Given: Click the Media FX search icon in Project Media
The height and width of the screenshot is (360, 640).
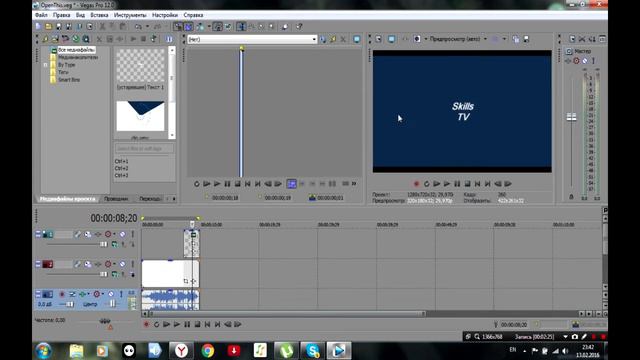Looking at the screenshot, I should 86,39.
